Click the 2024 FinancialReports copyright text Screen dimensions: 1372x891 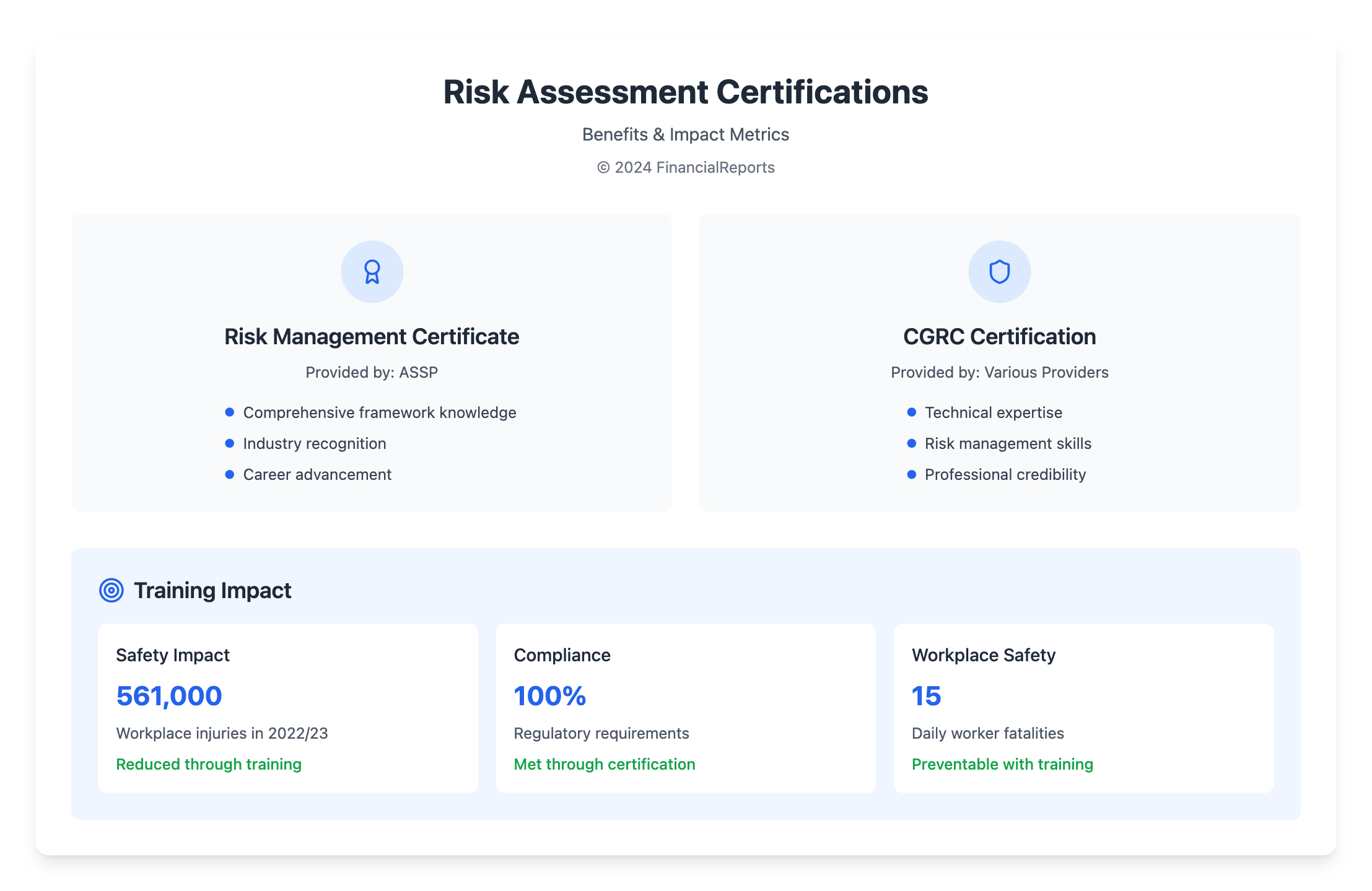pos(686,168)
